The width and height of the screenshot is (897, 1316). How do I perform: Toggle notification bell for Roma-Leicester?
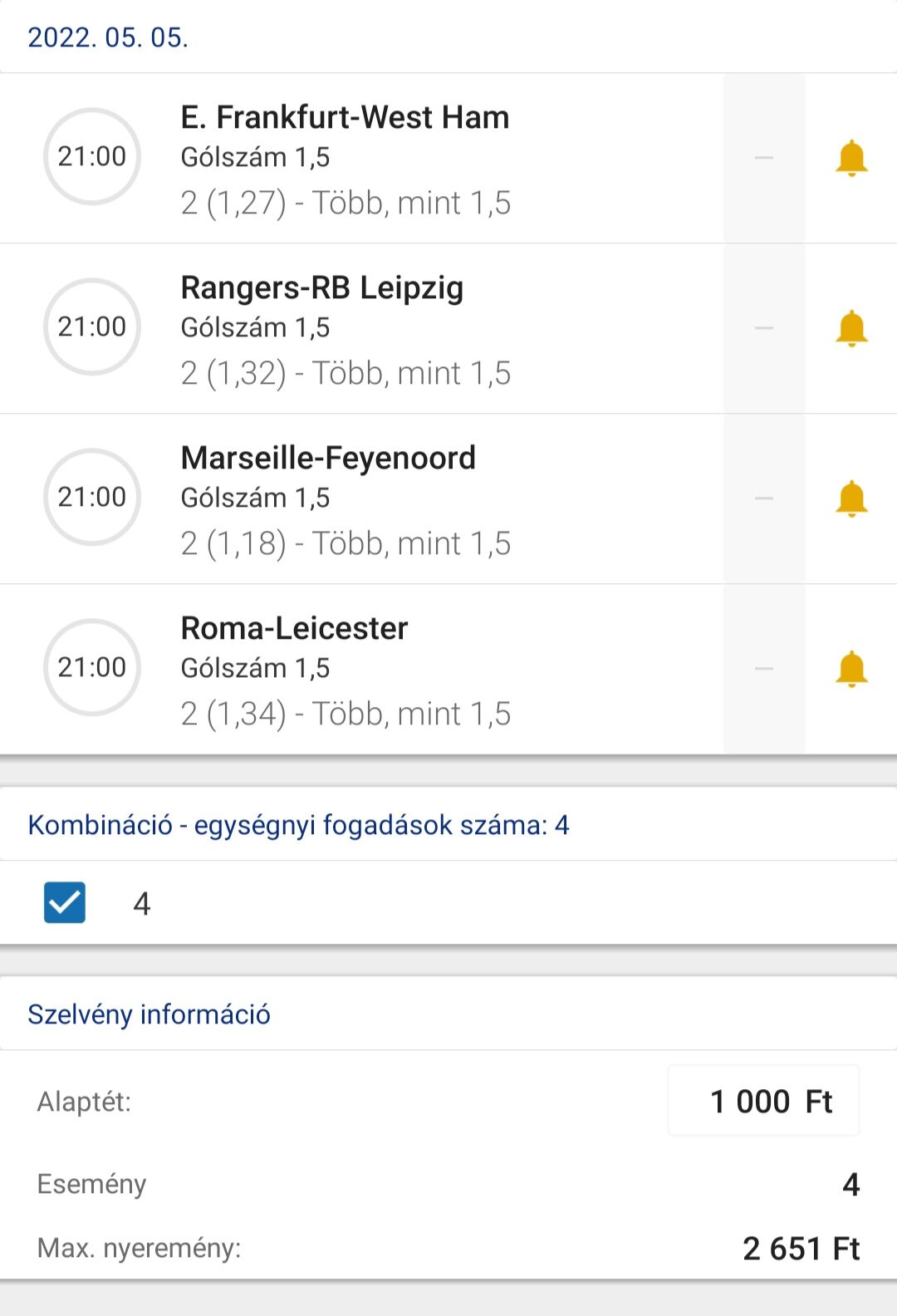[851, 669]
